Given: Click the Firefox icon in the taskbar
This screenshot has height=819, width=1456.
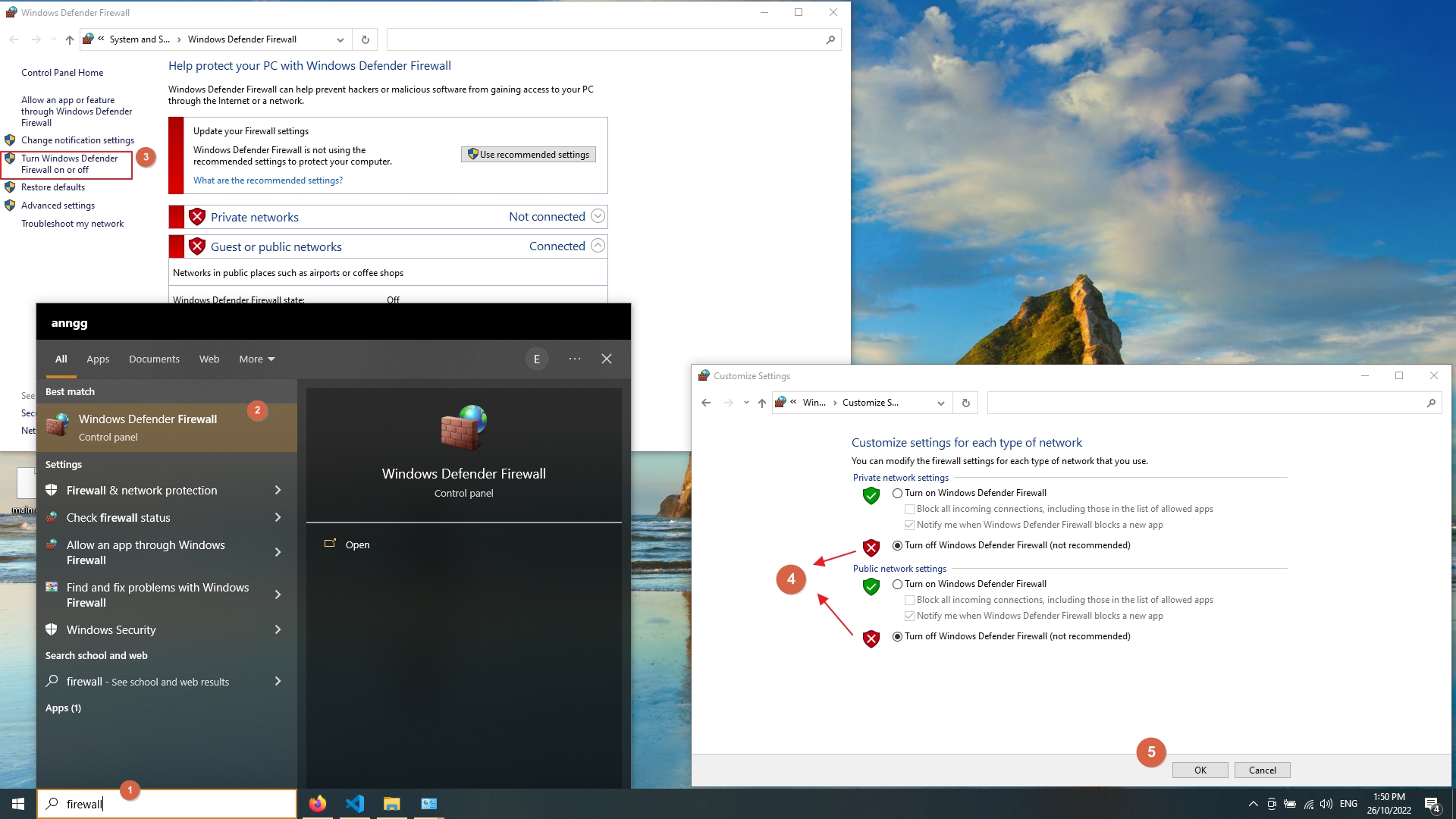Looking at the screenshot, I should click(x=318, y=804).
